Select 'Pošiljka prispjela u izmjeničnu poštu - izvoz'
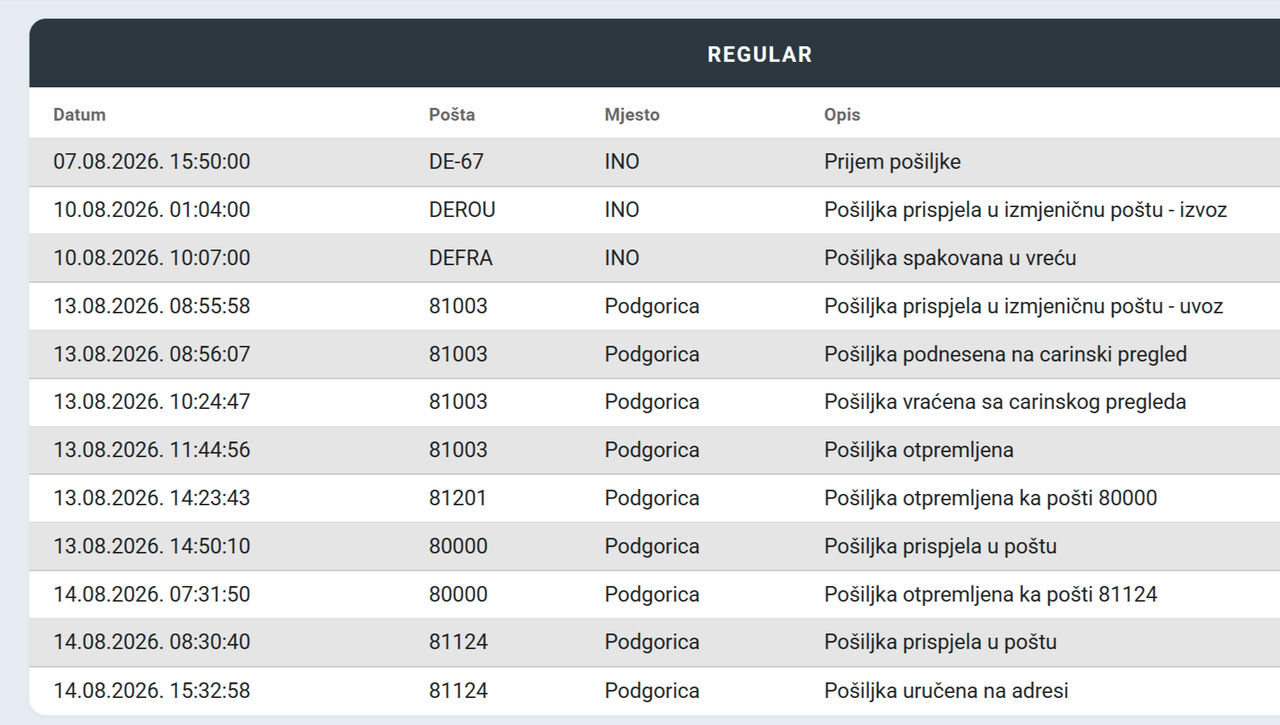Image resolution: width=1280 pixels, height=725 pixels. click(x=1025, y=210)
